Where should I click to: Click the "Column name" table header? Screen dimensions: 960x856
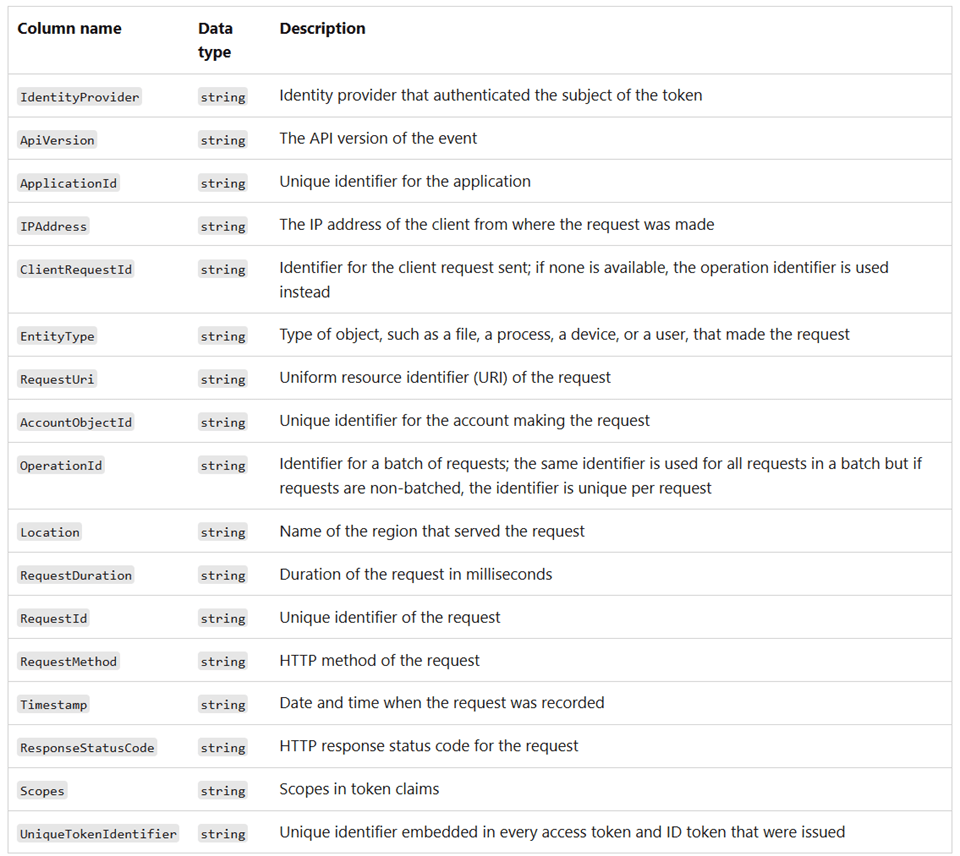69,29
